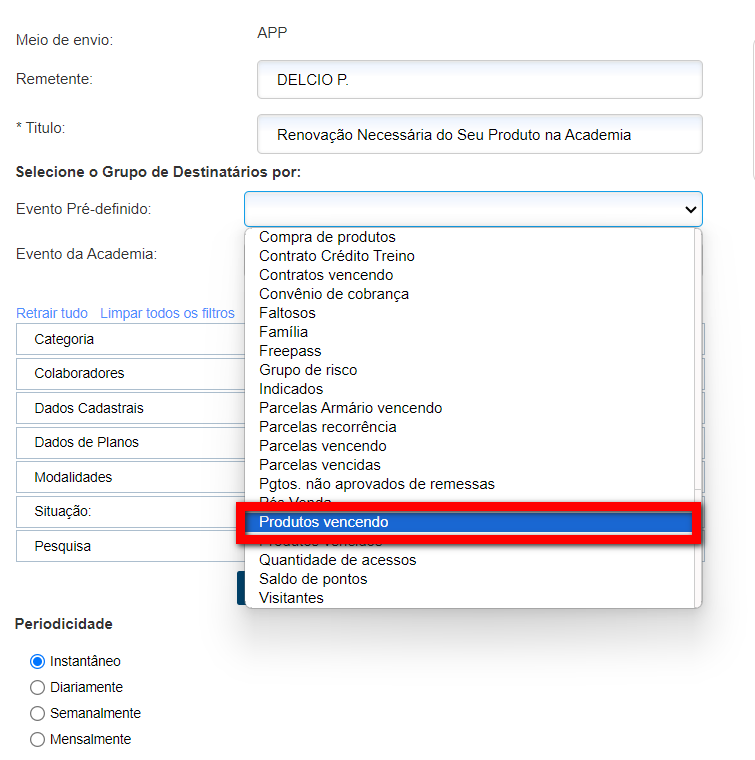
Task: Enable Mensalmente periodicity
Action: (38, 740)
